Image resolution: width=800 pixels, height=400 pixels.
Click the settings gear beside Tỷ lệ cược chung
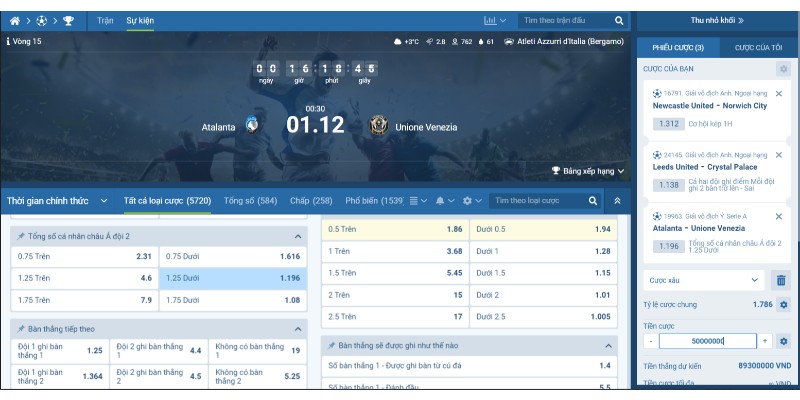783,304
